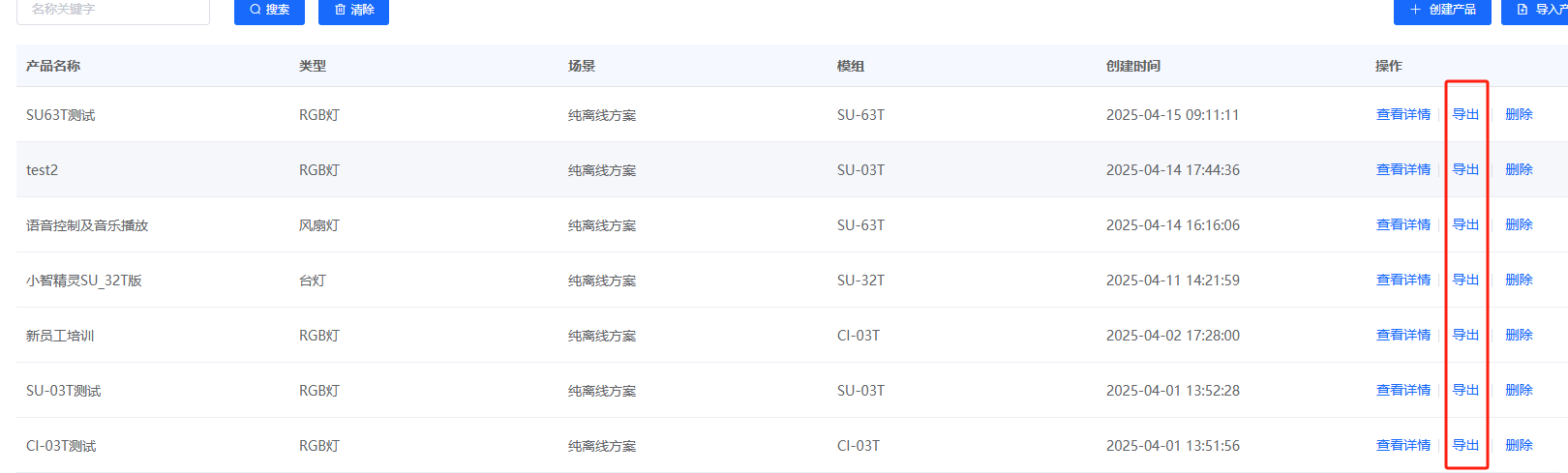
Task: Open 查看详情 for SU63T测试
Action: (1403, 114)
